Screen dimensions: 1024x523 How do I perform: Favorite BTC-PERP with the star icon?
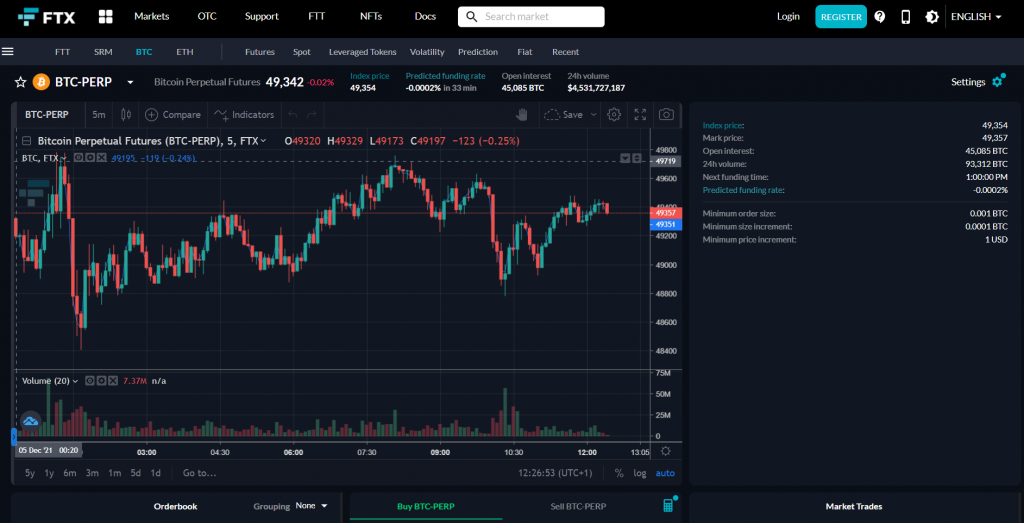21,82
